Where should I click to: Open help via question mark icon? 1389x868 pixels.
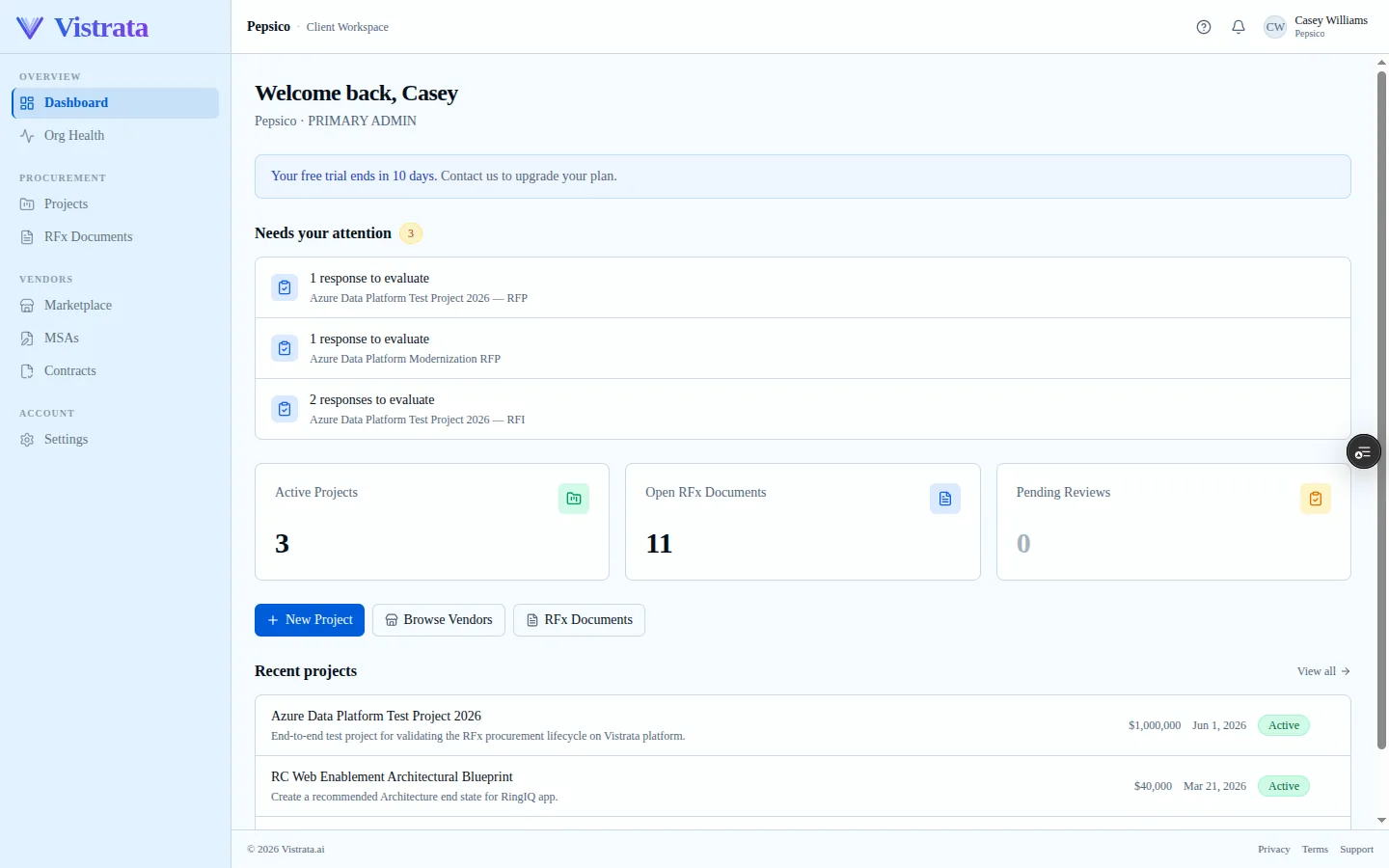tap(1204, 27)
